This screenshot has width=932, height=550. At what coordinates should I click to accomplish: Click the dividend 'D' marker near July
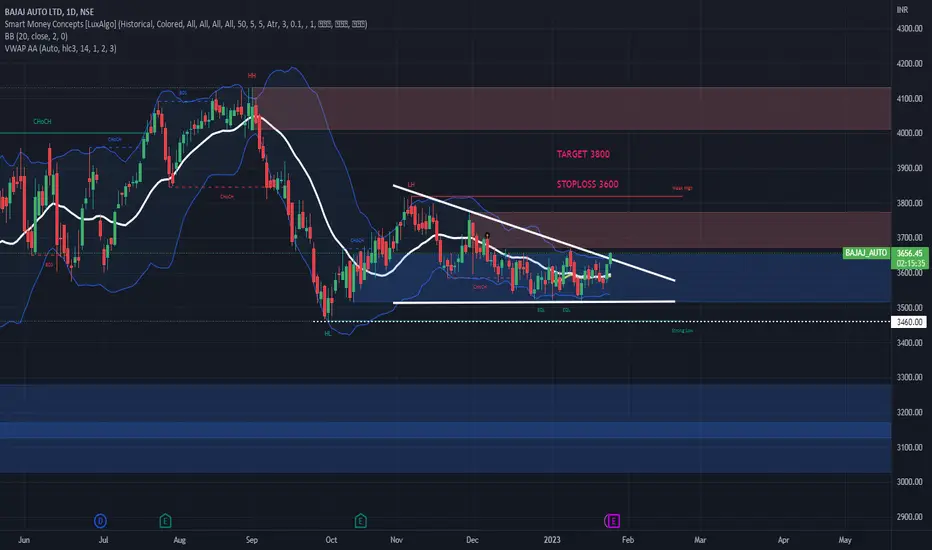100,521
